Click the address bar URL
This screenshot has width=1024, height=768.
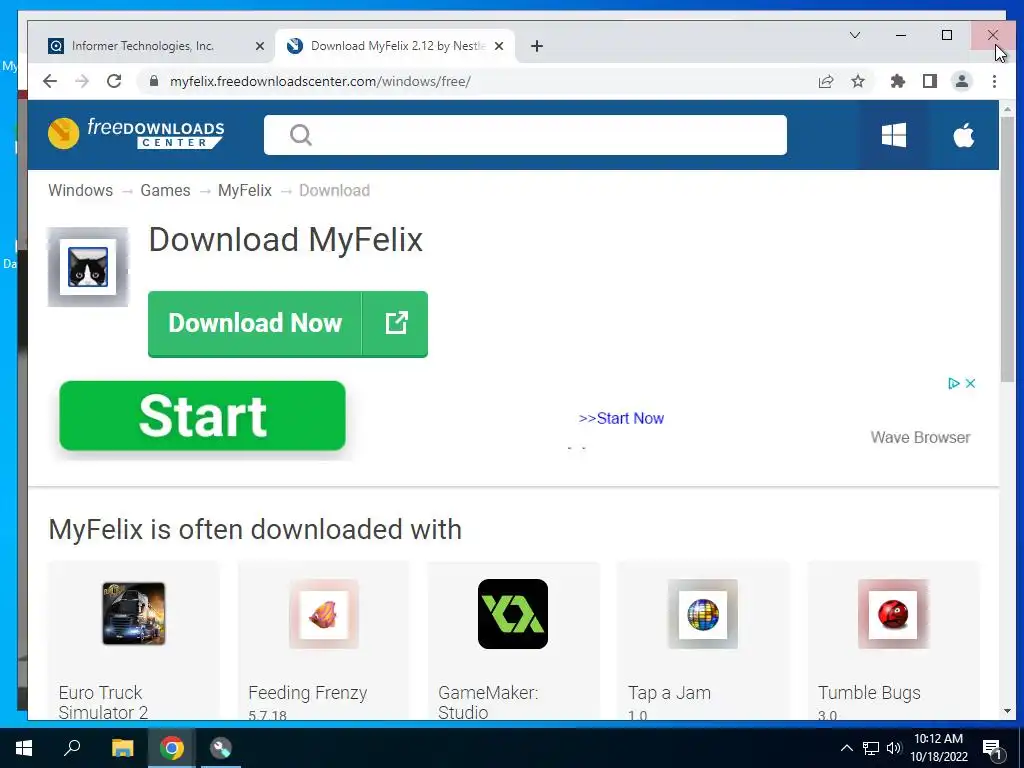pyautogui.click(x=320, y=82)
